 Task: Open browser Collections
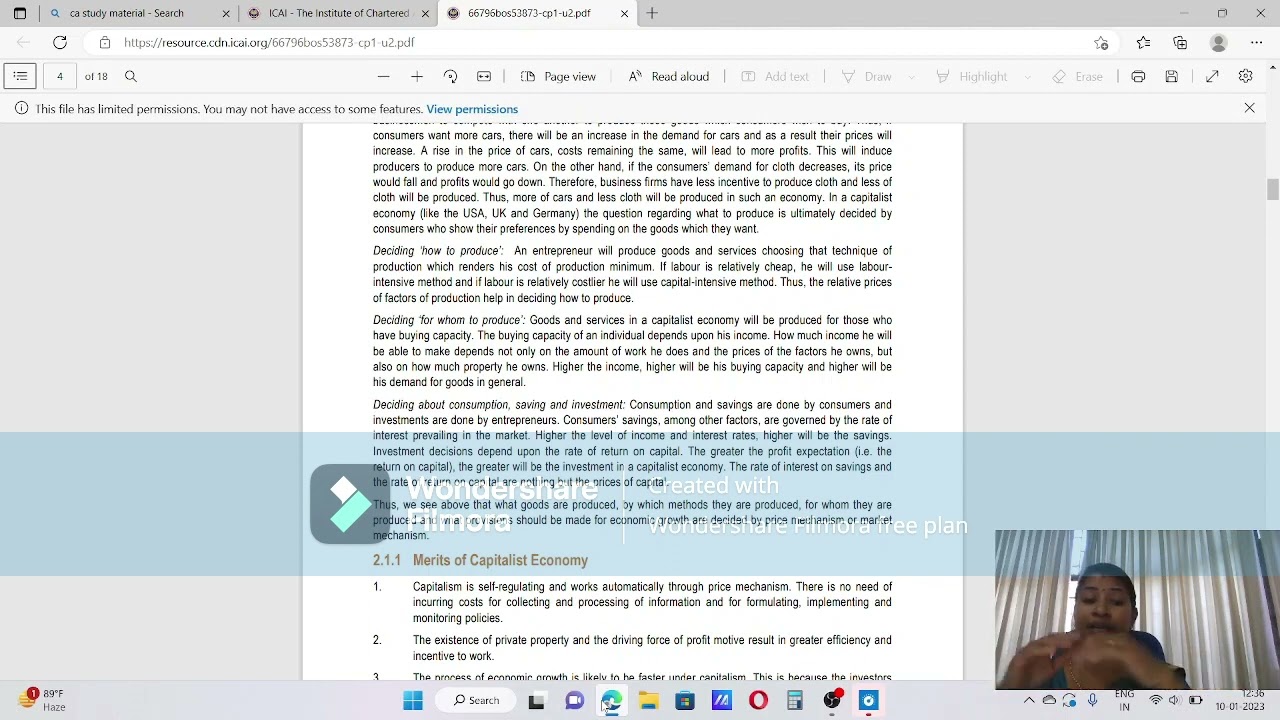[x=1180, y=42]
